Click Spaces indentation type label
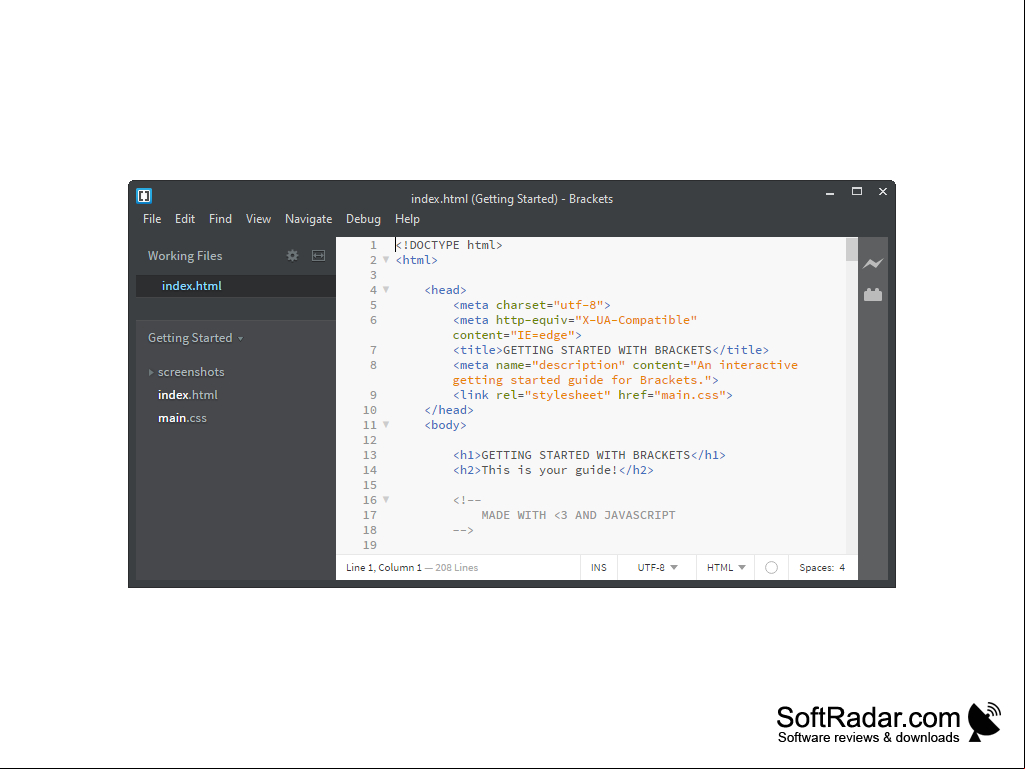The image size is (1025, 769). [x=816, y=568]
